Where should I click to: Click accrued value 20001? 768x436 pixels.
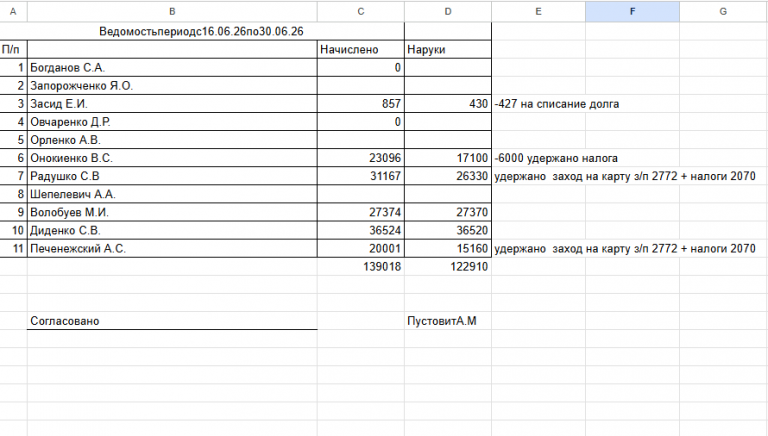360,249
